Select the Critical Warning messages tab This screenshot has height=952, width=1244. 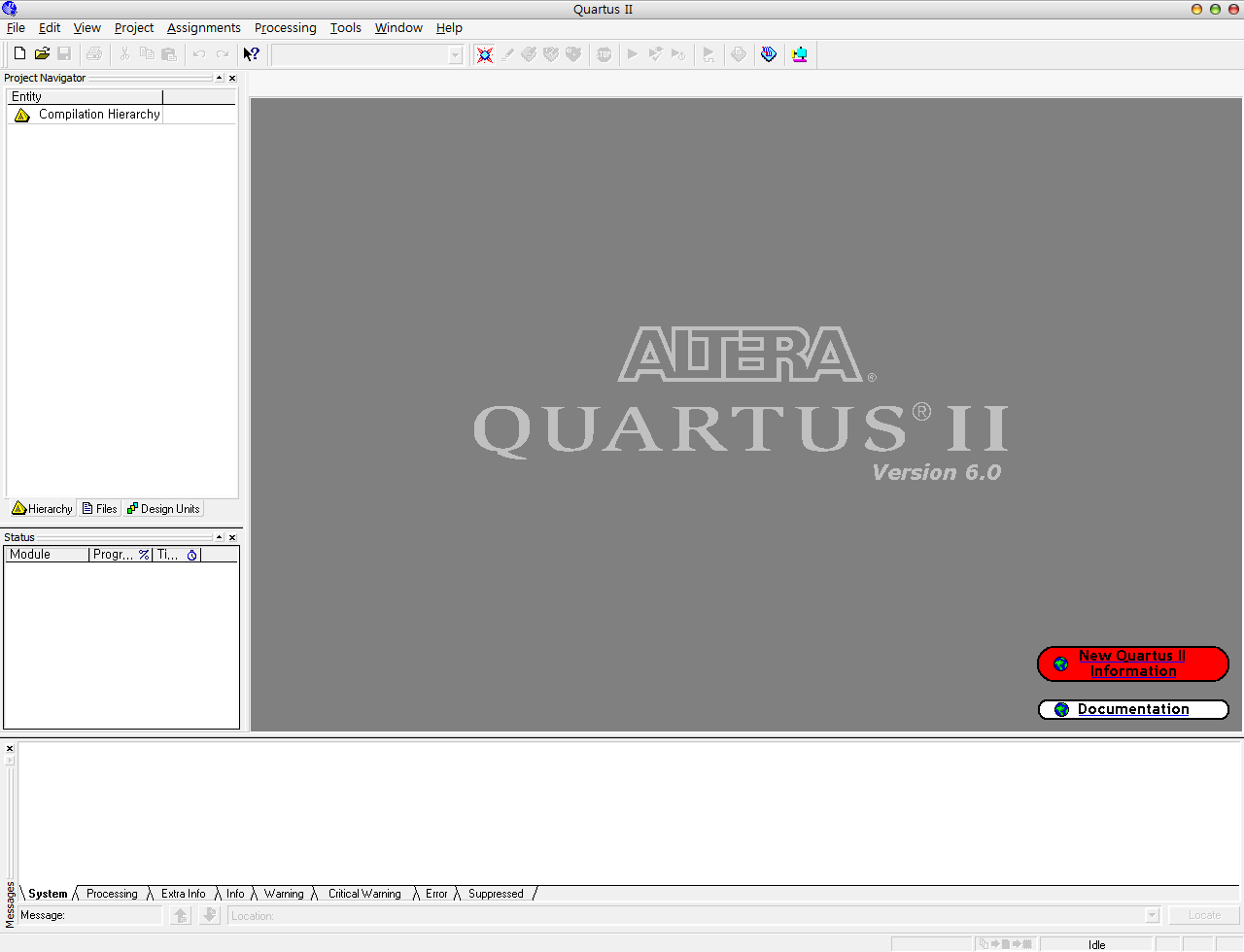(x=364, y=894)
